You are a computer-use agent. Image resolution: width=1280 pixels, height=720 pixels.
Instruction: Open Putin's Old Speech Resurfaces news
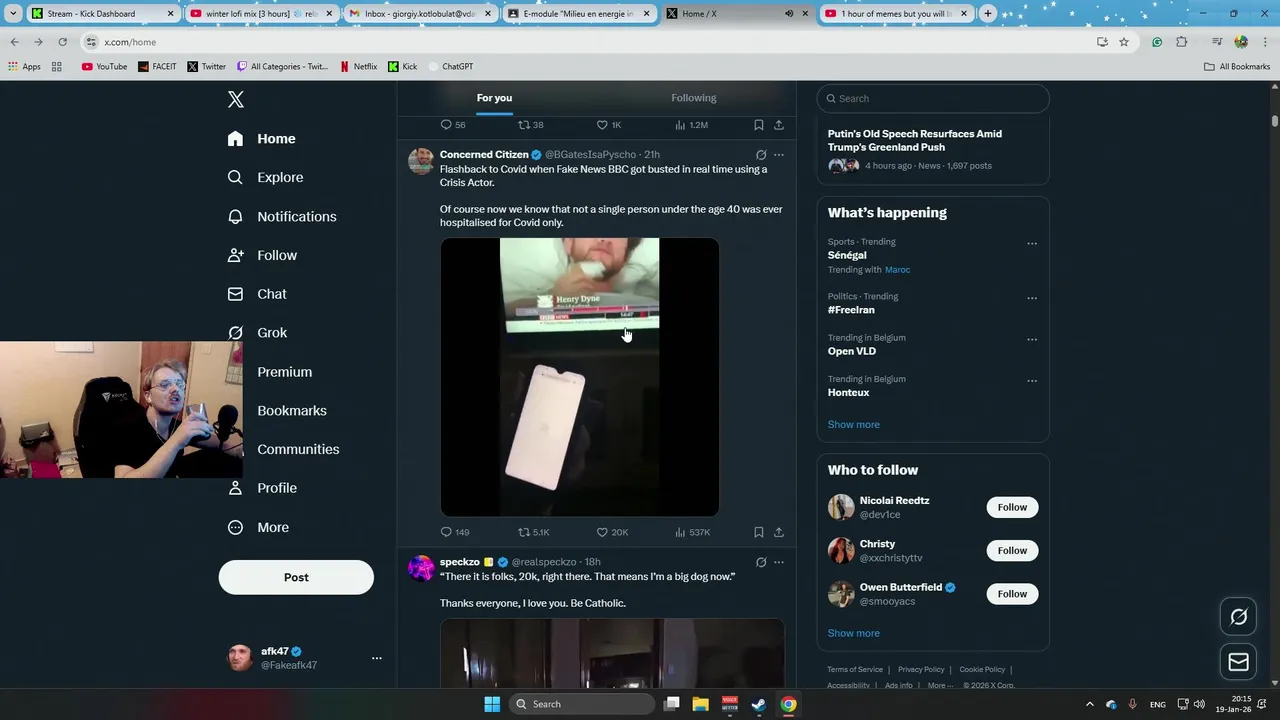click(x=914, y=140)
